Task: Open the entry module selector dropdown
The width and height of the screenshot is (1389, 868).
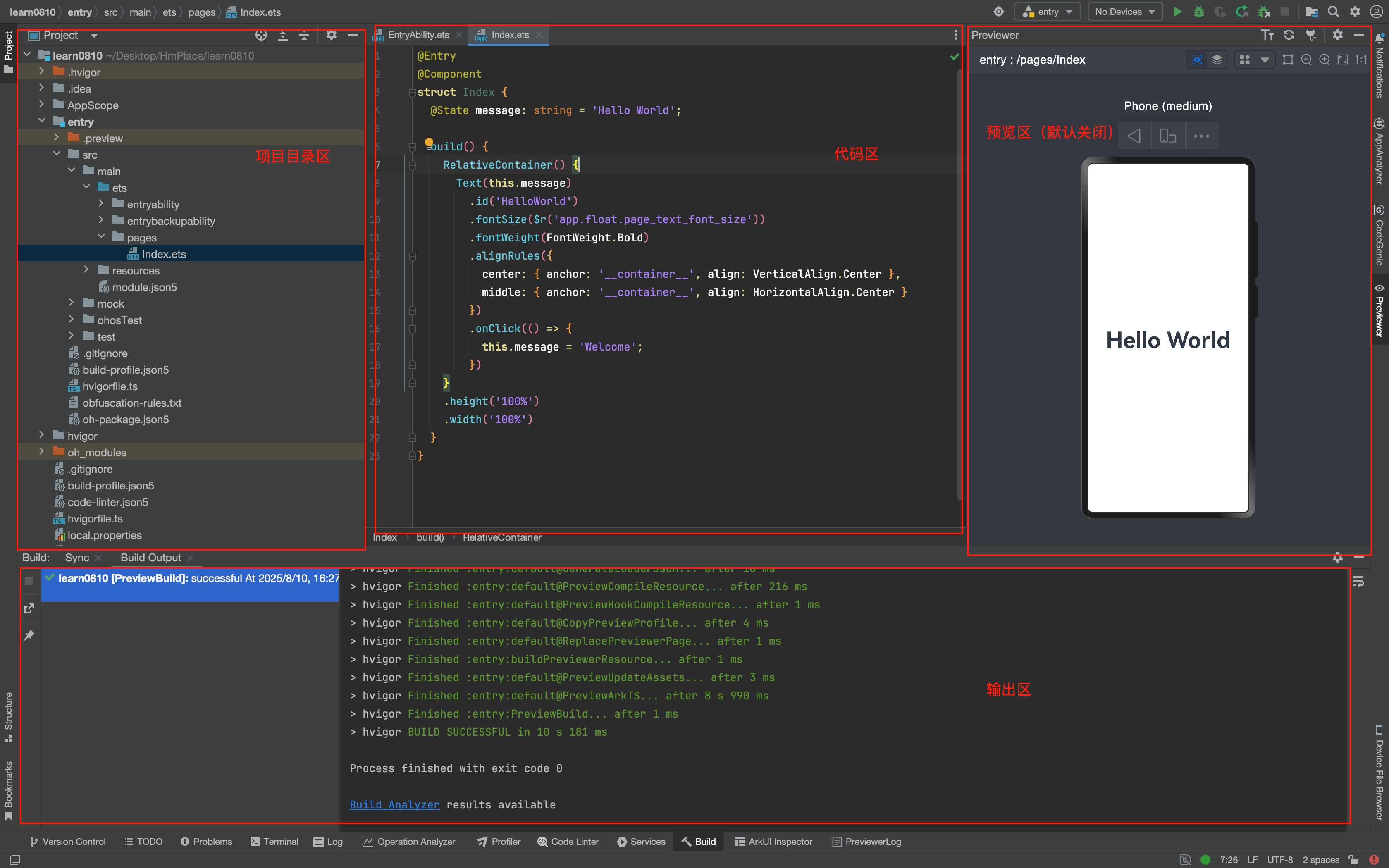Action: click(x=1048, y=12)
